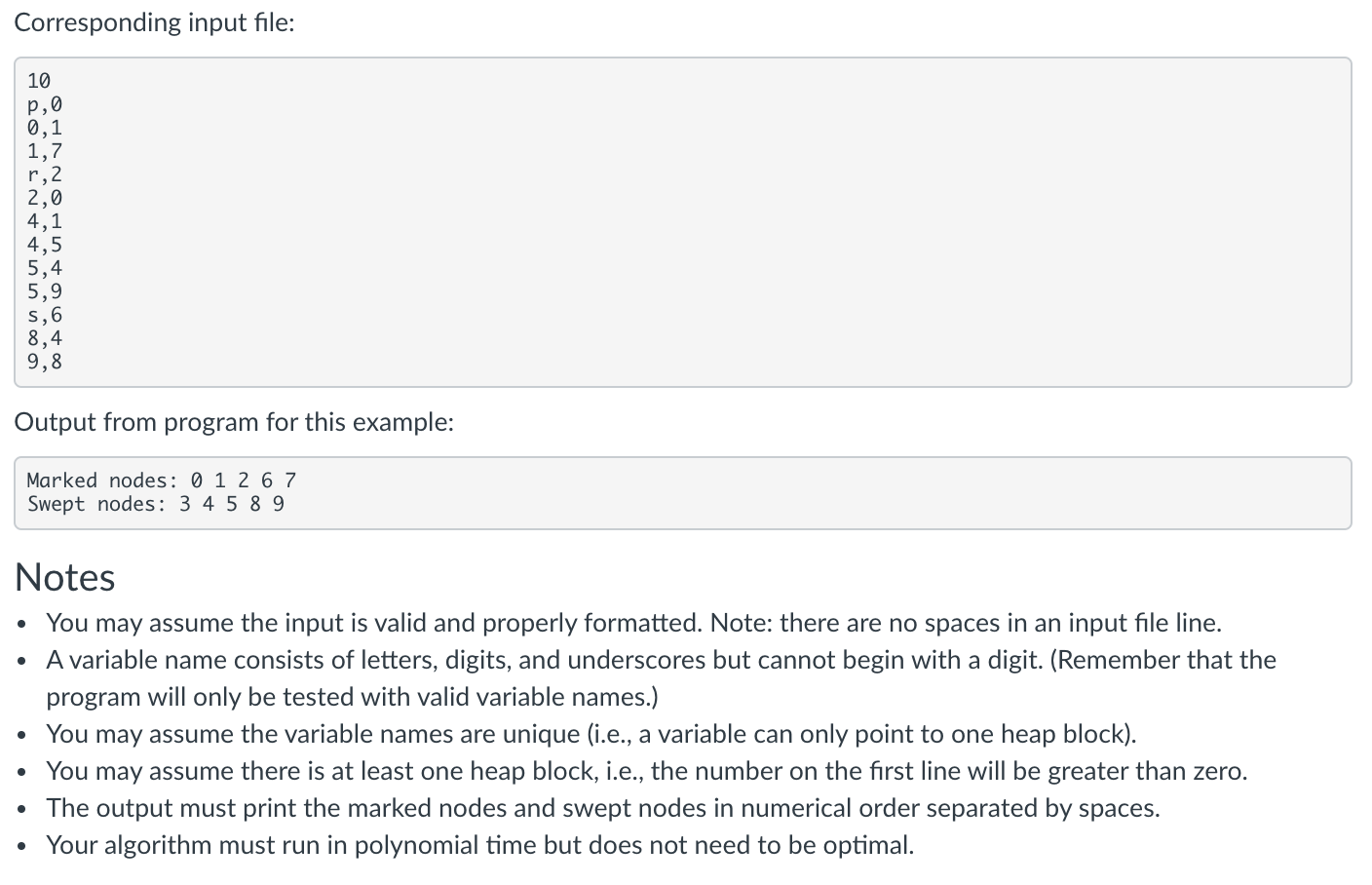Click 'Output from program for this example:' text

[x=235, y=422]
